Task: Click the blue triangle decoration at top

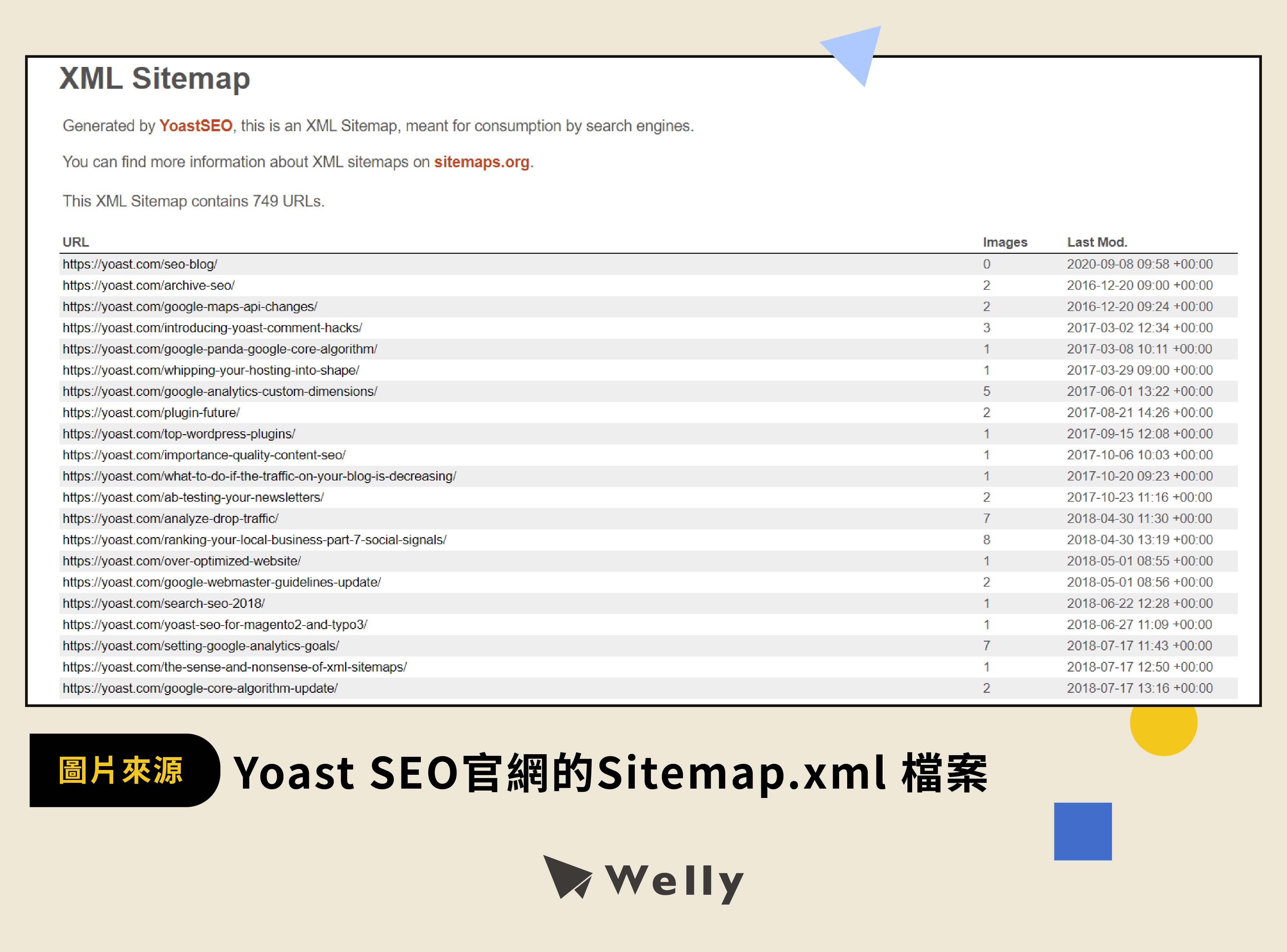Action: [853, 55]
